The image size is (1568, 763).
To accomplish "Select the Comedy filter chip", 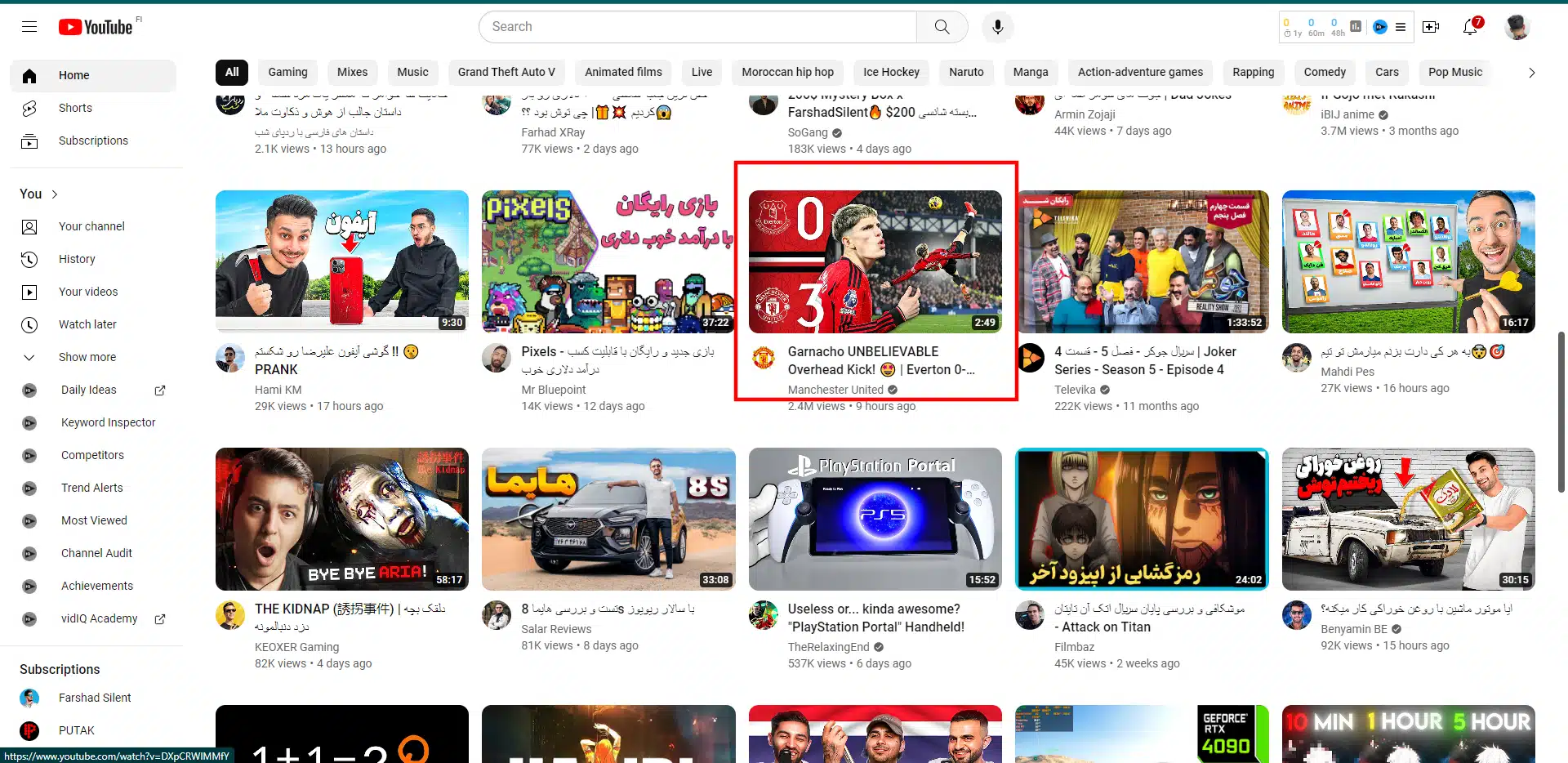I will pyautogui.click(x=1324, y=72).
